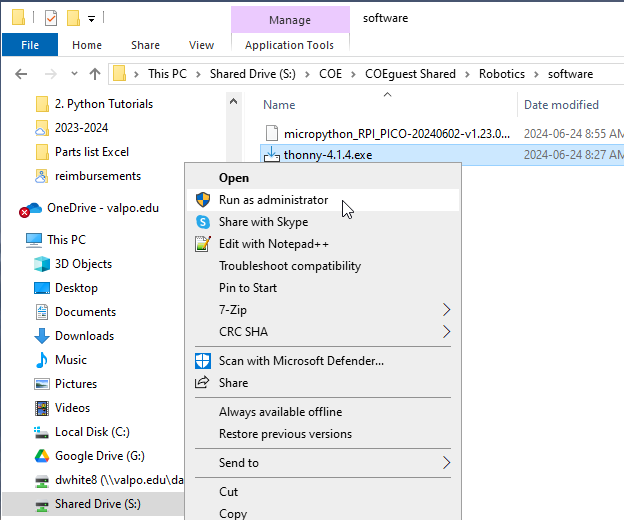Expand breadcrumb chevron after This PC
624x520 pixels.
point(198,74)
